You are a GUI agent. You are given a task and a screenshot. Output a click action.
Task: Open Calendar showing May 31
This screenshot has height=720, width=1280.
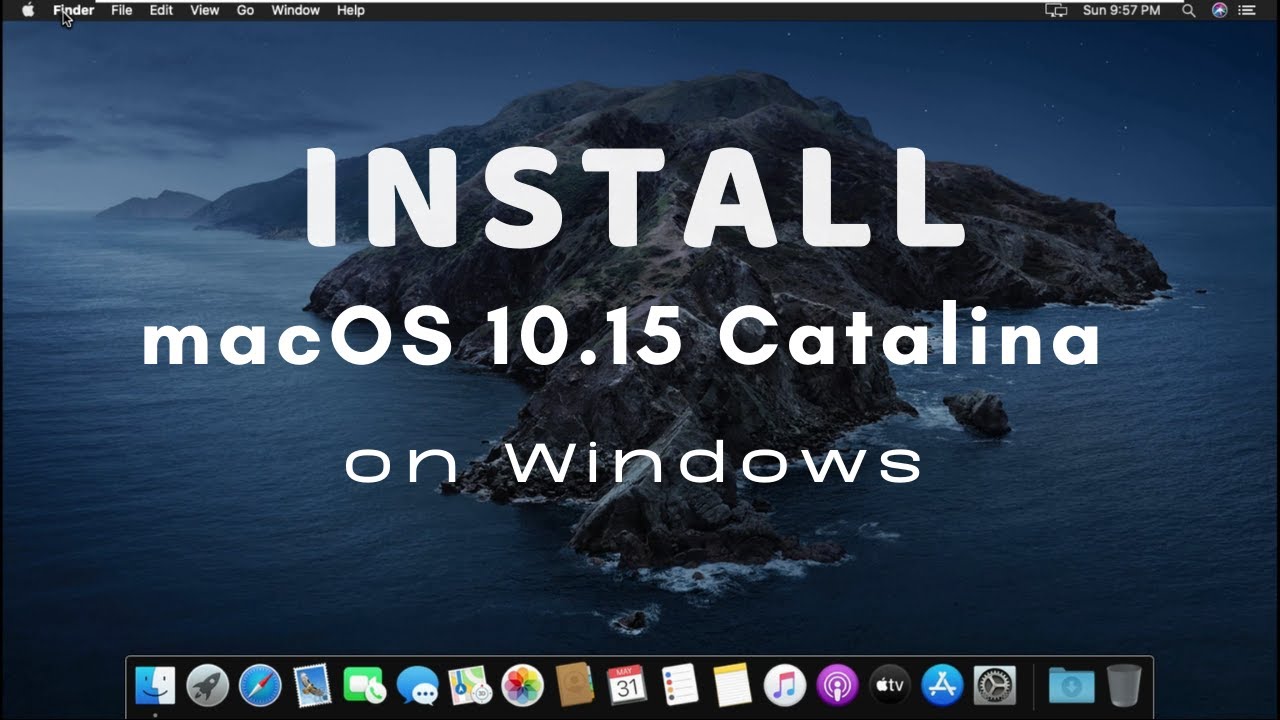point(627,686)
